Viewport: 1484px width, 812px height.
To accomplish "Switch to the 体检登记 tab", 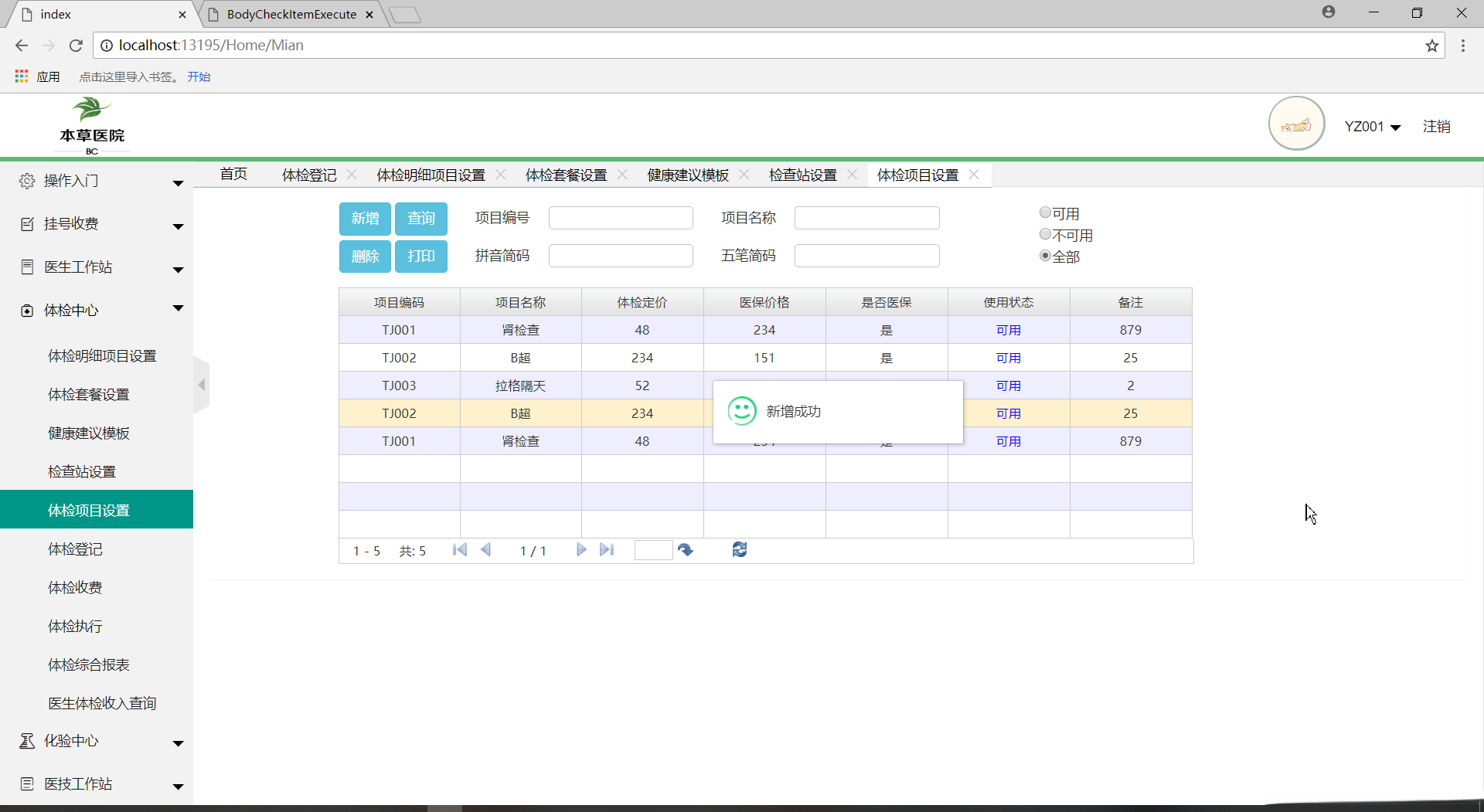I will point(309,175).
